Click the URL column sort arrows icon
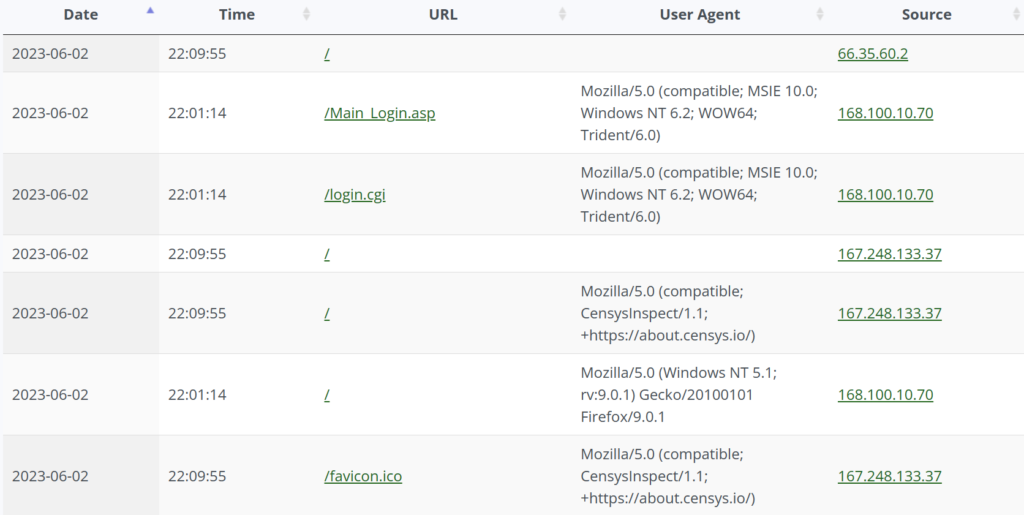 point(562,14)
